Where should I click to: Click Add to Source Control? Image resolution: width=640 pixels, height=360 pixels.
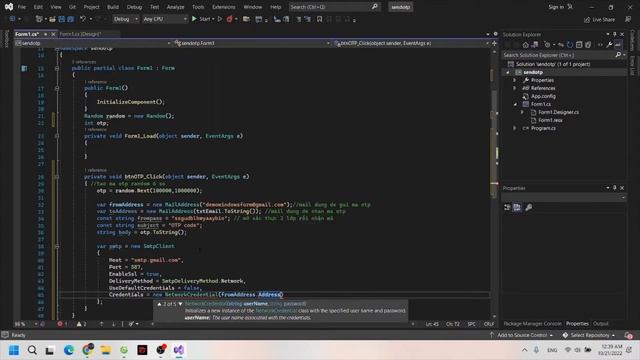522,335
